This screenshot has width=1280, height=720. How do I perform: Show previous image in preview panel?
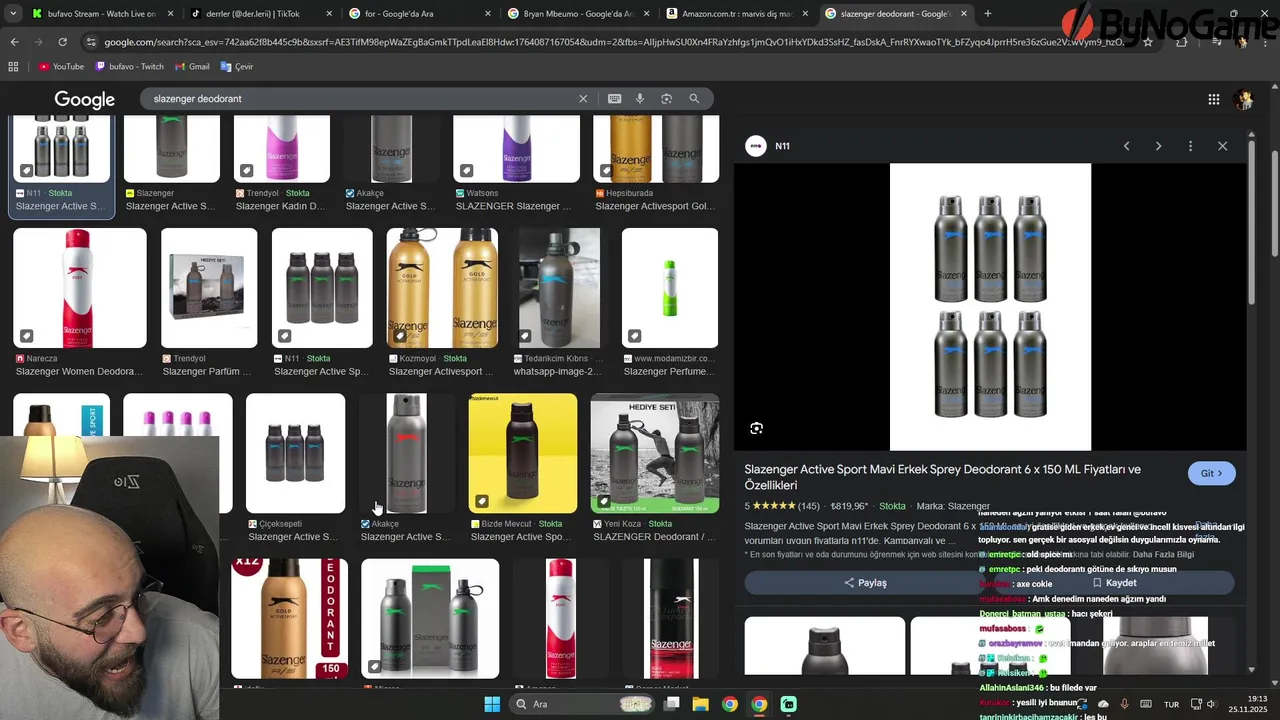(x=1126, y=146)
